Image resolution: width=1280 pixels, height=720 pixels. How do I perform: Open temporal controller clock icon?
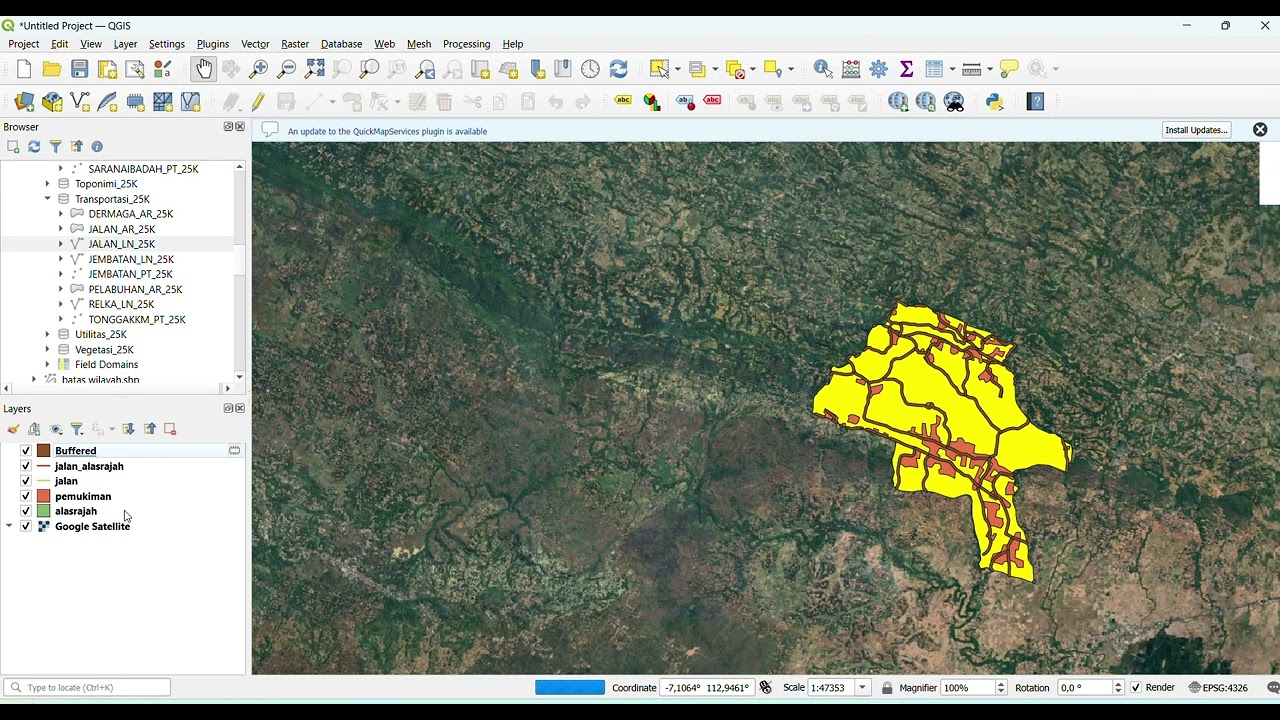pos(591,69)
